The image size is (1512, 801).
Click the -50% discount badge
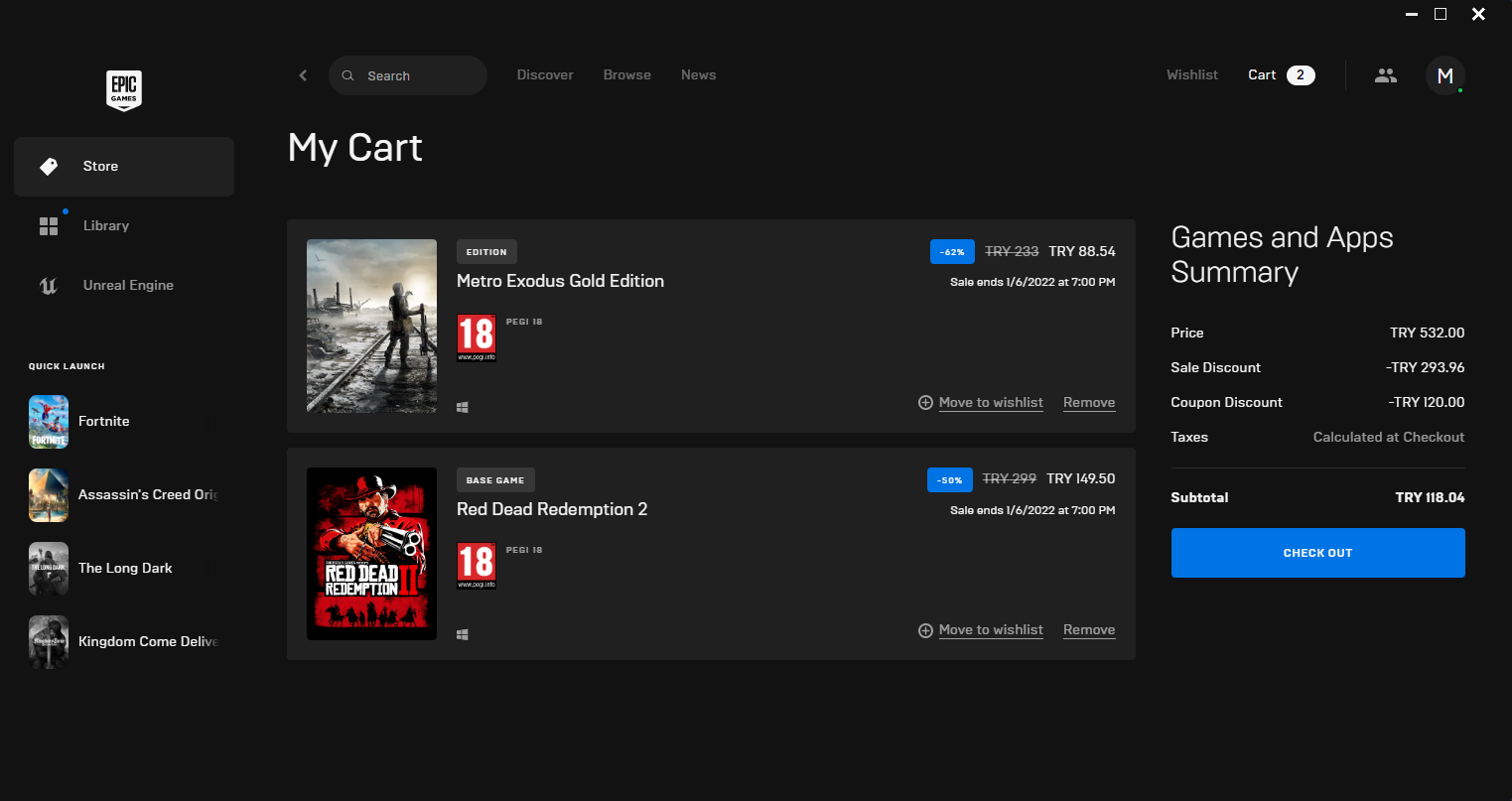(950, 480)
